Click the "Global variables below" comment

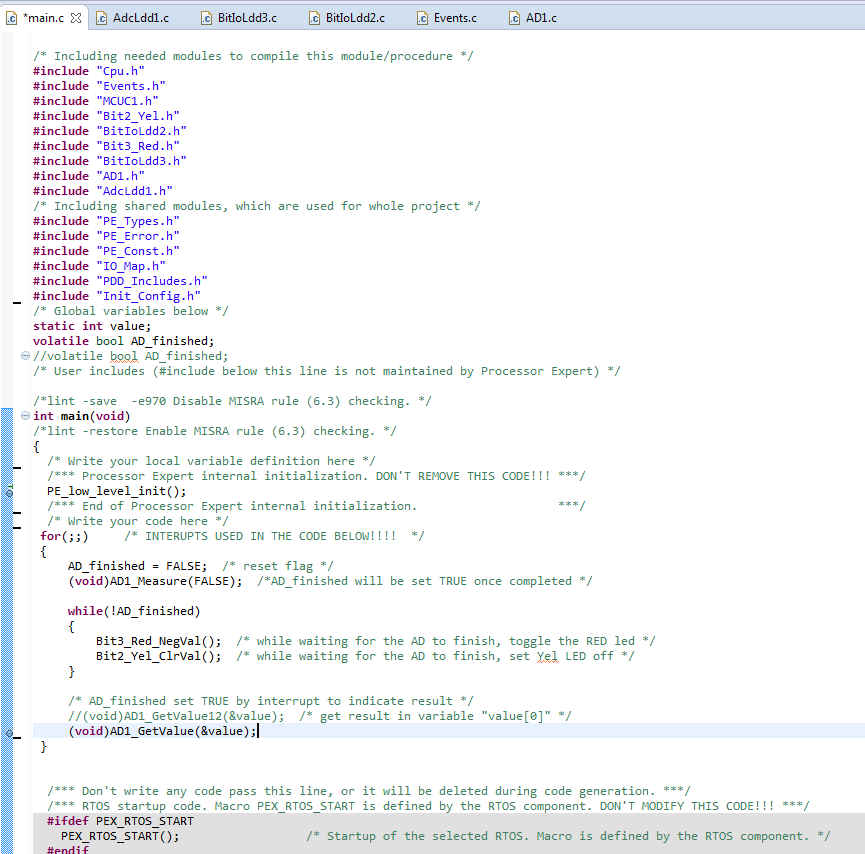(x=131, y=311)
